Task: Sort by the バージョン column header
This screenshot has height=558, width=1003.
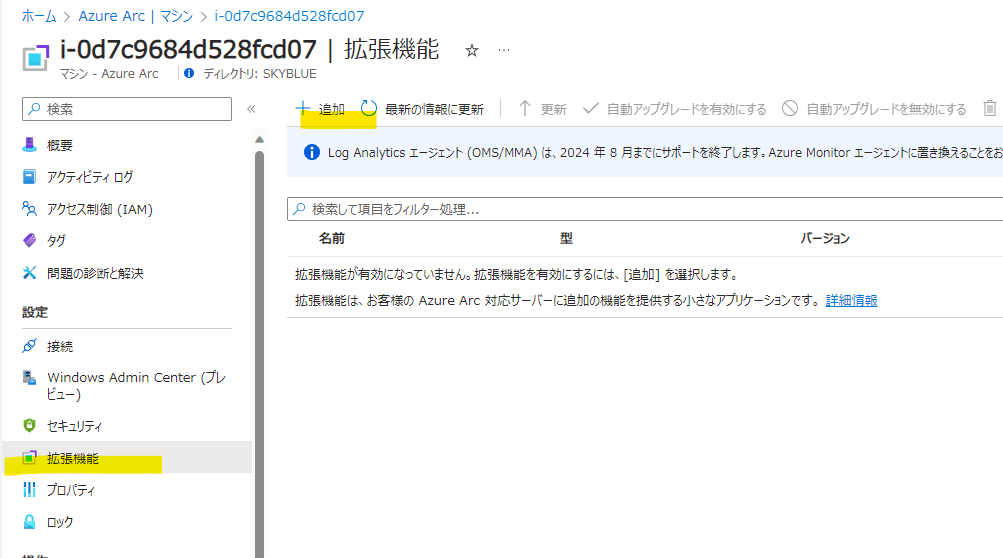Action: (x=825, y=239)
